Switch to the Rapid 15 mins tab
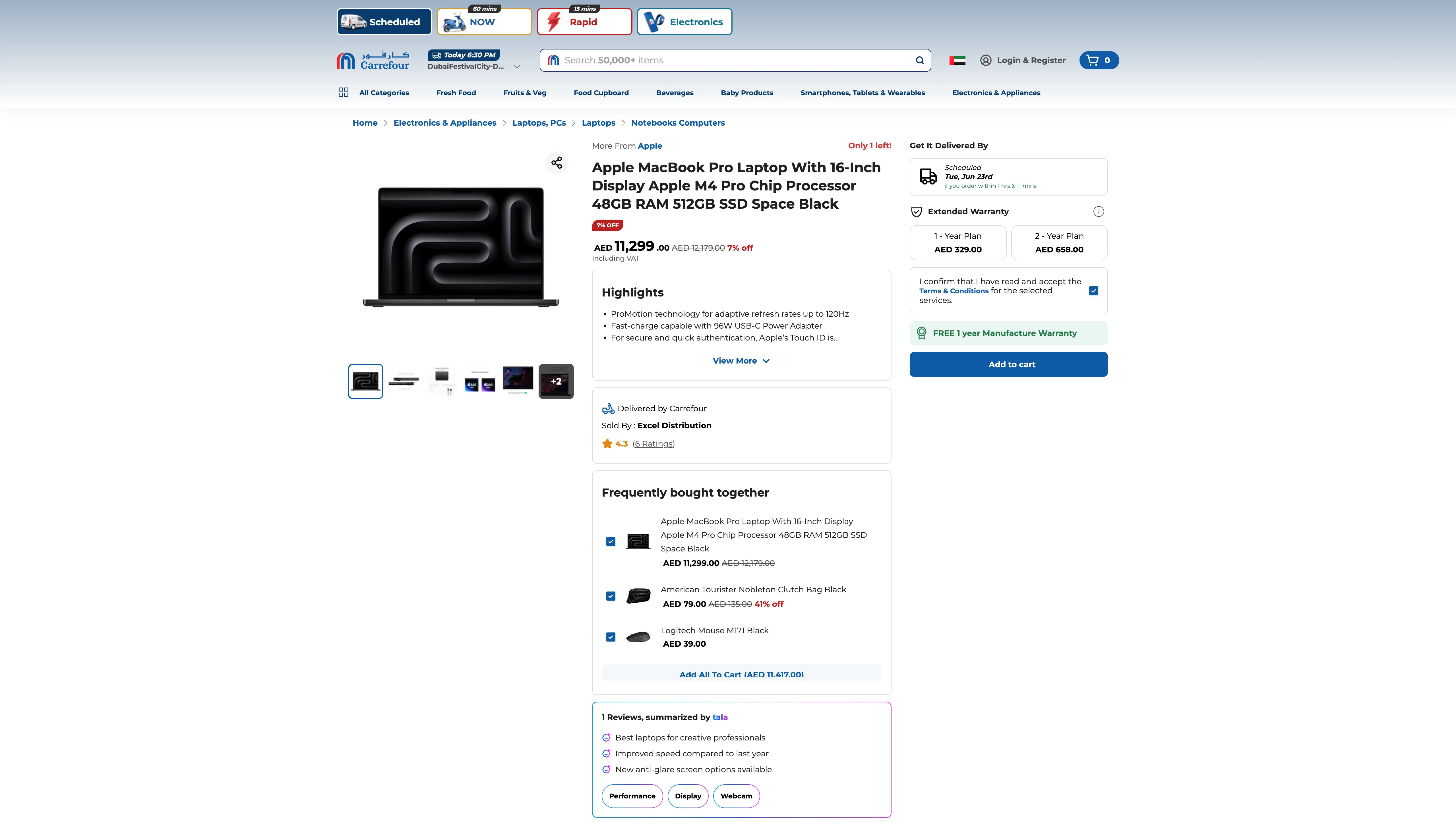Image resolution: width=1456 pixels, height=828 pixels. pos(584,22)
